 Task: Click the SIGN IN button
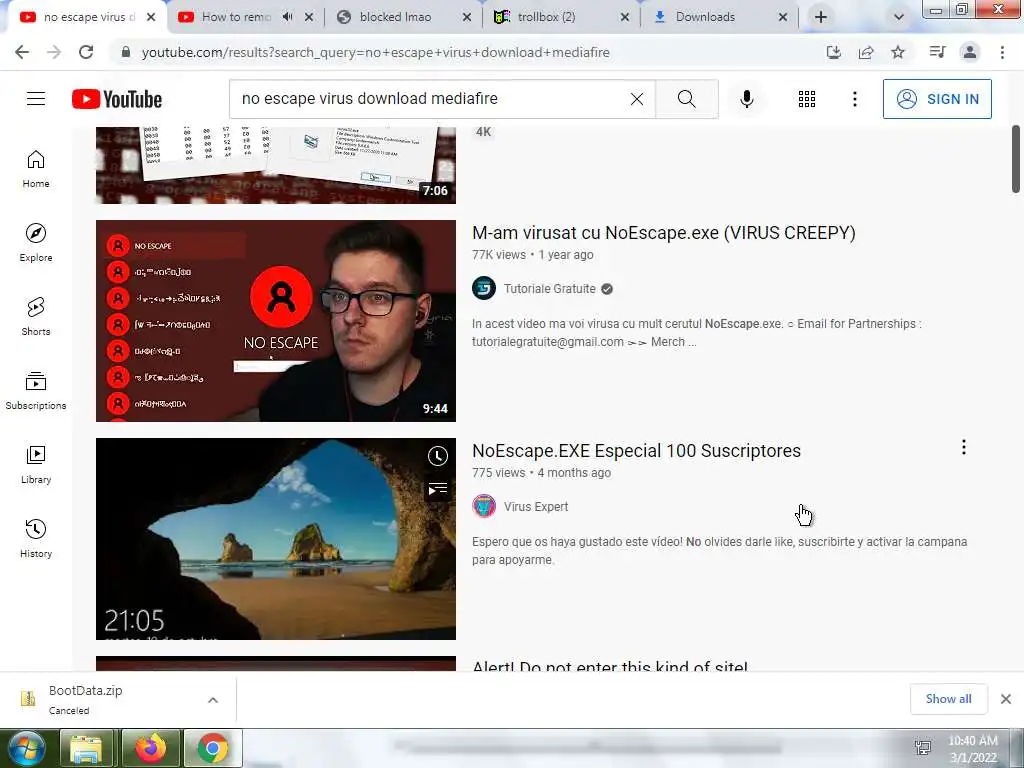(x=937, y=99)
